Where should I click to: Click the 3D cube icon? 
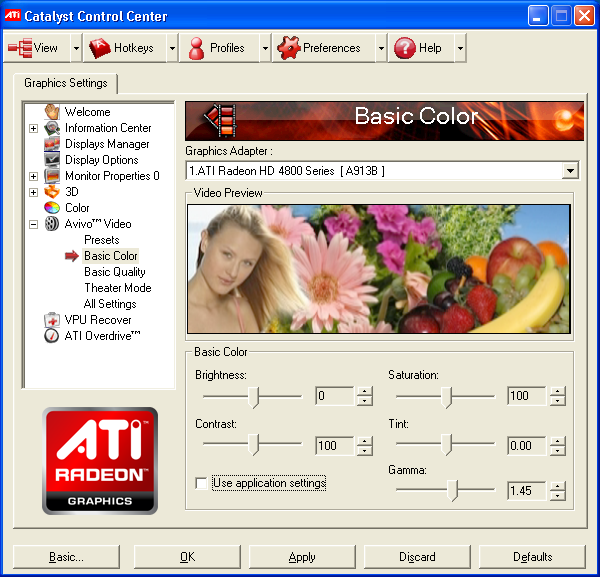pos(52,192)
